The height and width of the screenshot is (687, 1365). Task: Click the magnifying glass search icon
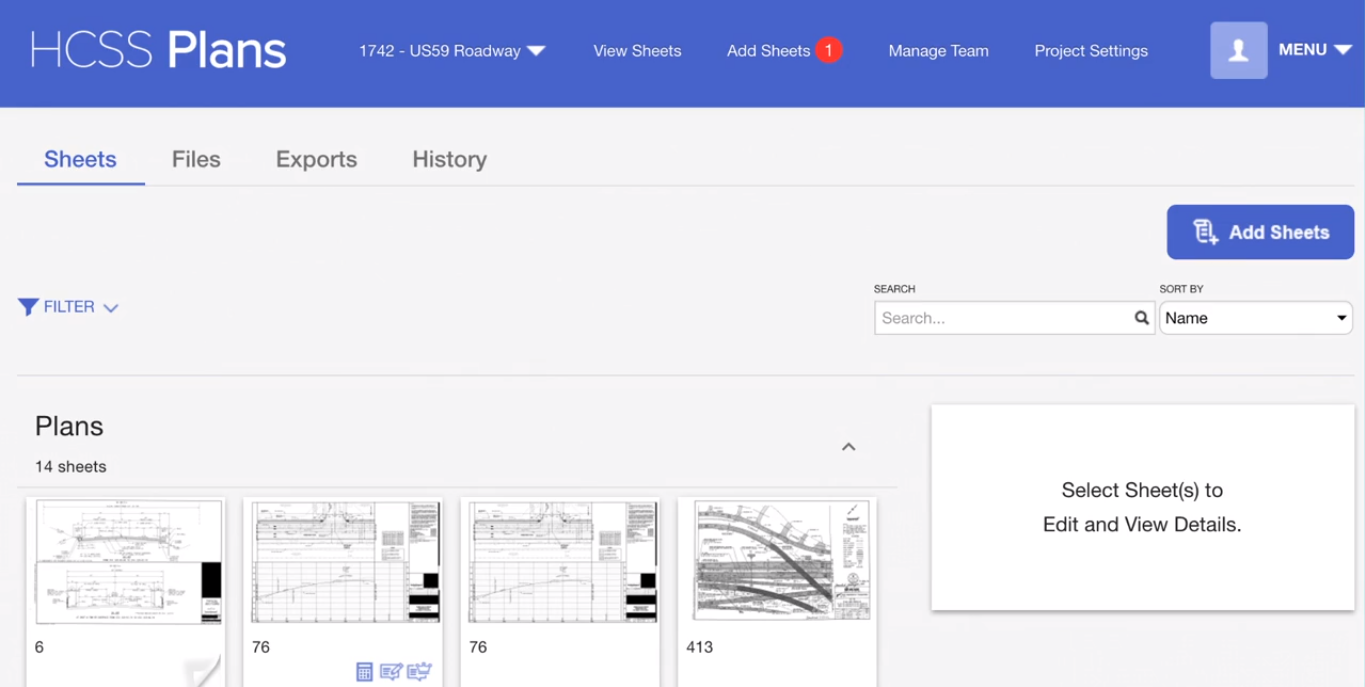tap(1141, 318)
